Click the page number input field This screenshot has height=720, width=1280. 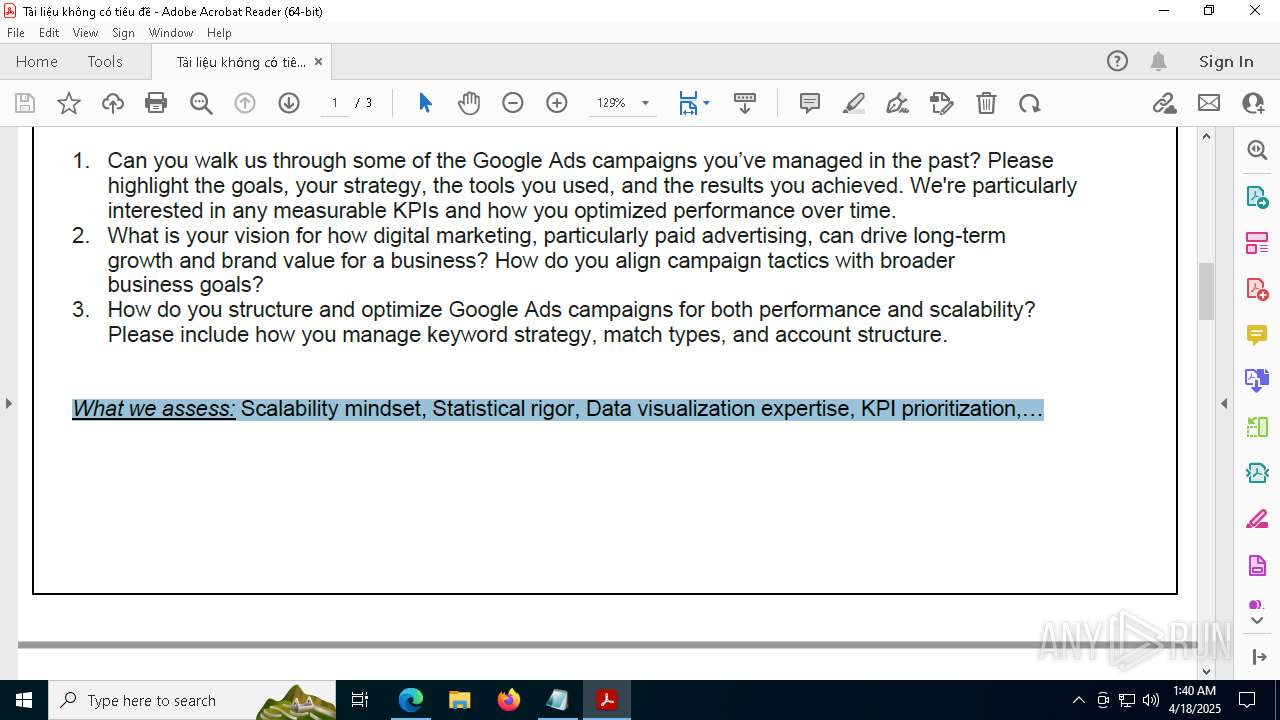pos(334,103)
